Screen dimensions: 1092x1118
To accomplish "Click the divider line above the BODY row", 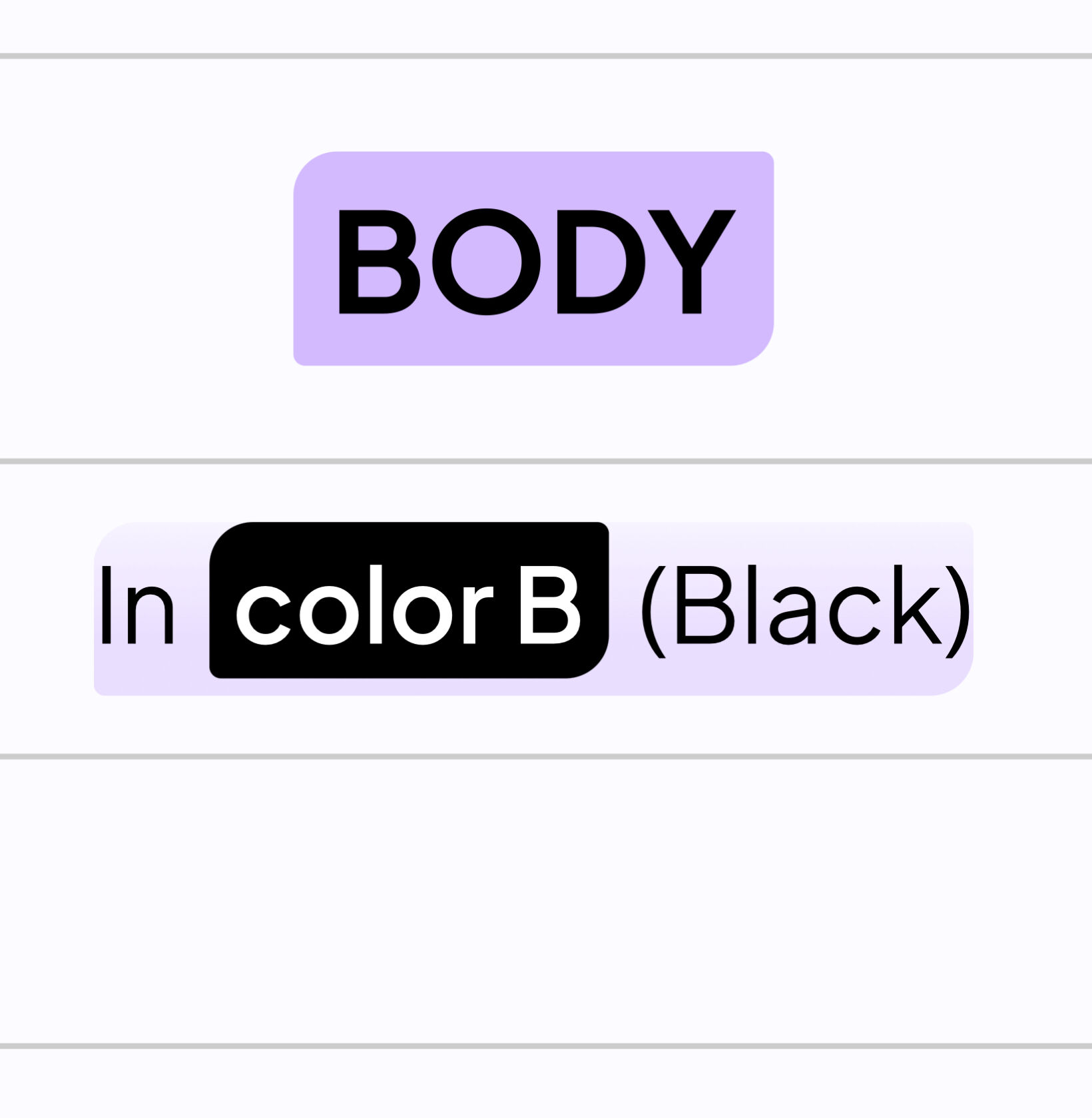I will point(546,56).
